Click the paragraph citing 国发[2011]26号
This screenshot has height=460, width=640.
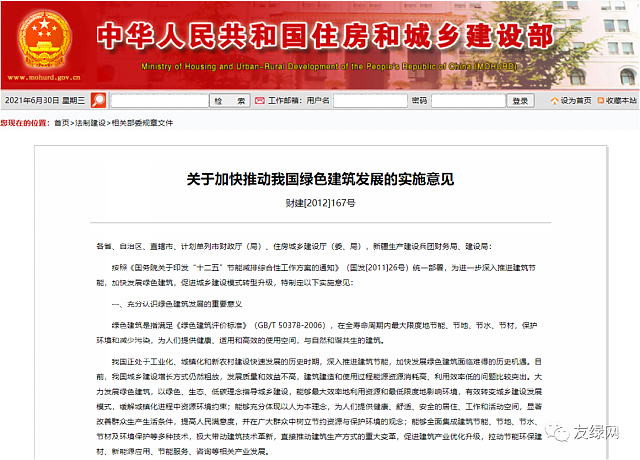coord(316,275)
